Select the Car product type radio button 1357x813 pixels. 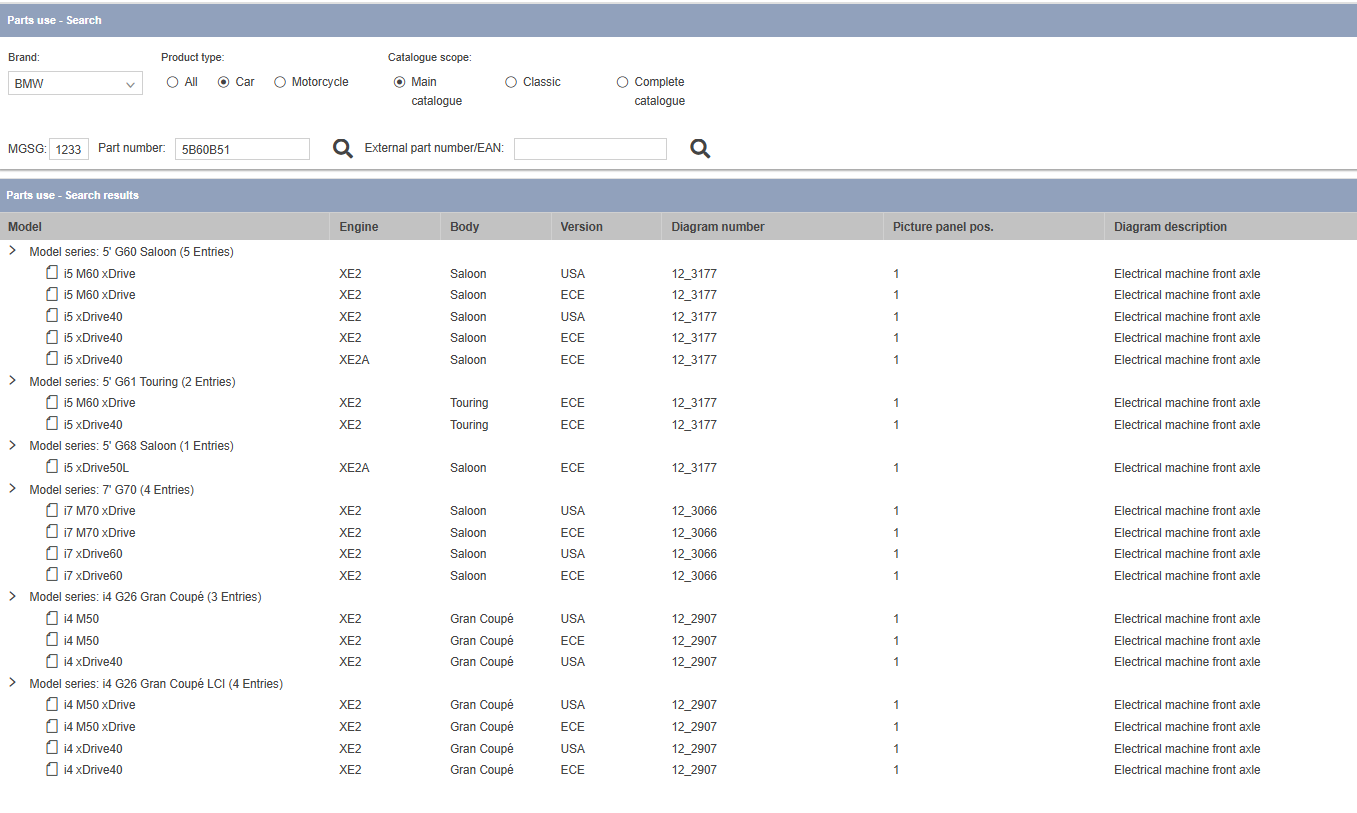pyautogui.click(x=224, y=82)
